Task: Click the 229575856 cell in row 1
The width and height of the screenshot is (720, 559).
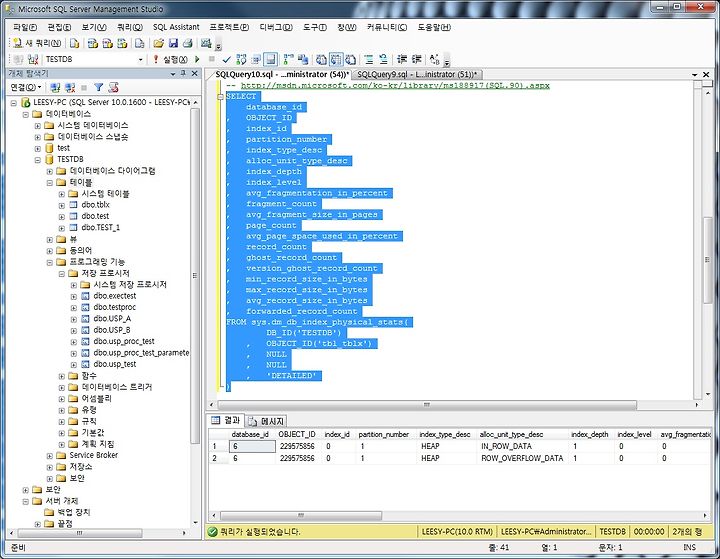Action: pyautogui.click(x=297, y=446)
